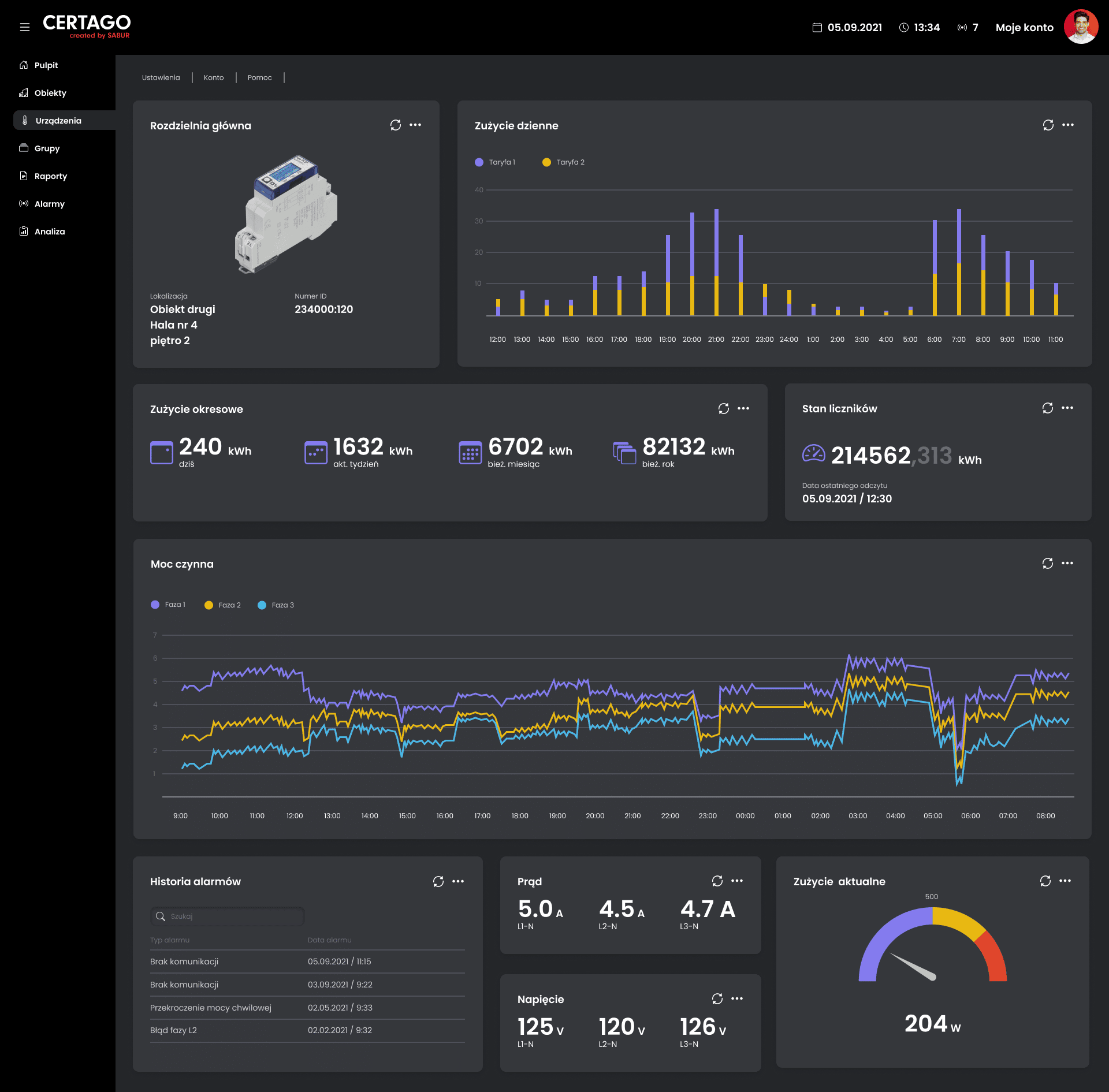
Task: Refresh the Moc czynna chart
Action: [x=1048, y=564]
